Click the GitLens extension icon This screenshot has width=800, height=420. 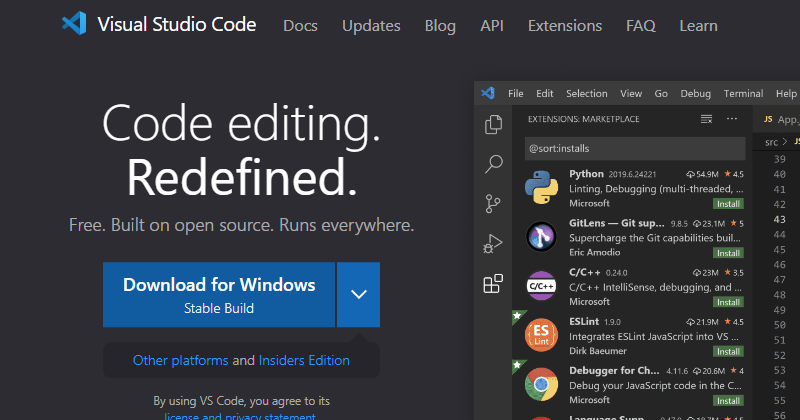coord(541,236)
